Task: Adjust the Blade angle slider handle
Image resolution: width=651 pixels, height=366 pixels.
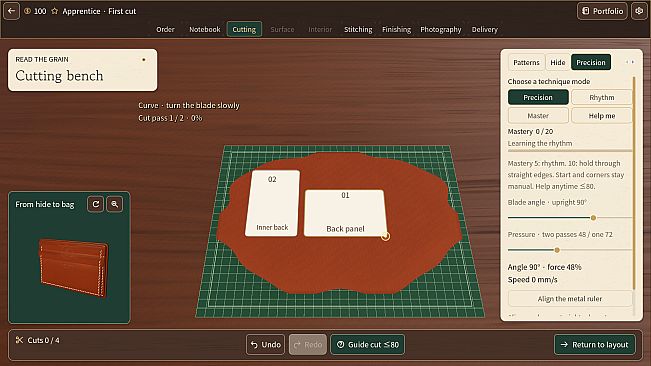Action: (593, 217)
